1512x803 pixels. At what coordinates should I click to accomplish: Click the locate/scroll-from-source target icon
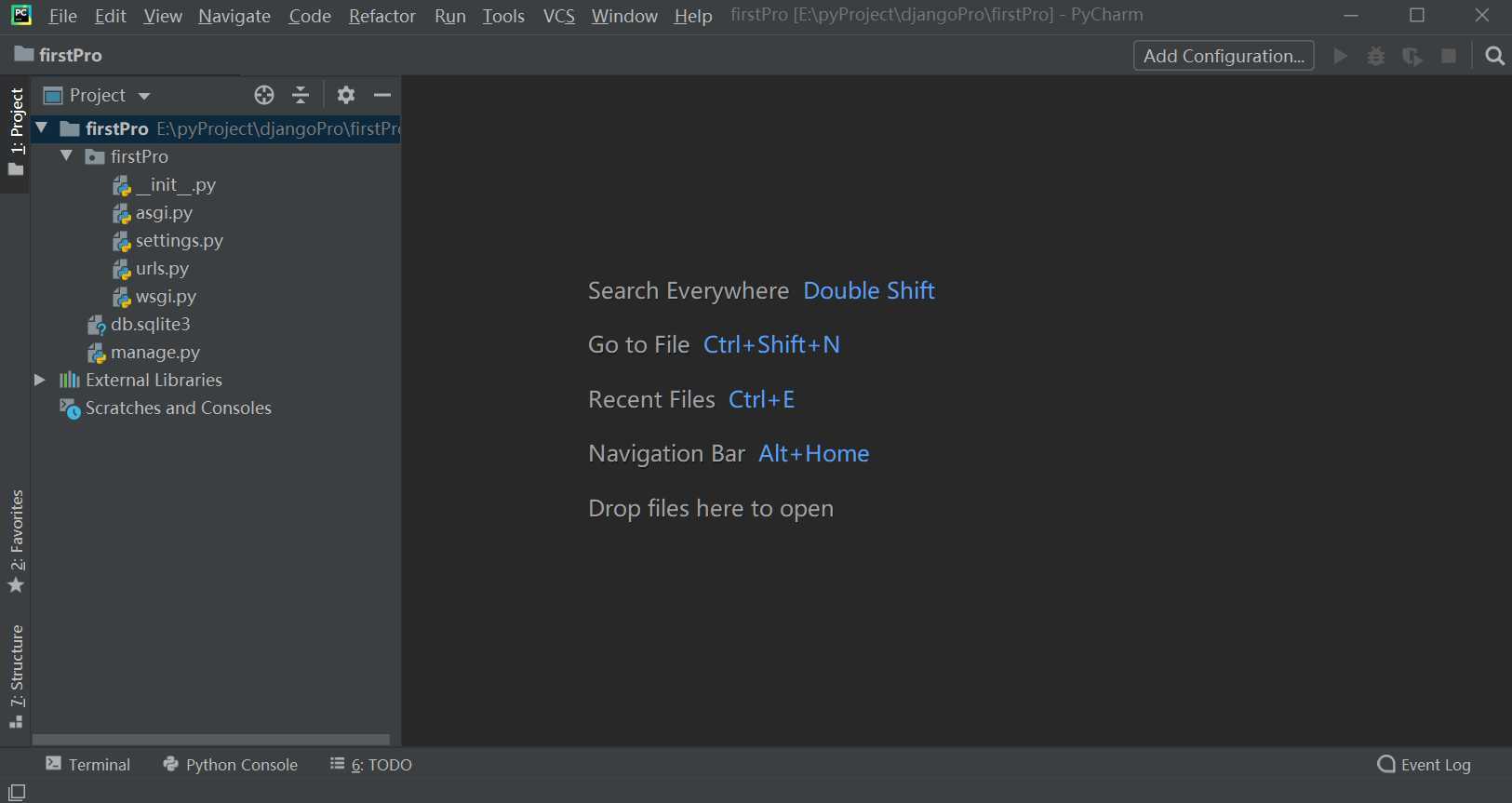pos(264,95)
